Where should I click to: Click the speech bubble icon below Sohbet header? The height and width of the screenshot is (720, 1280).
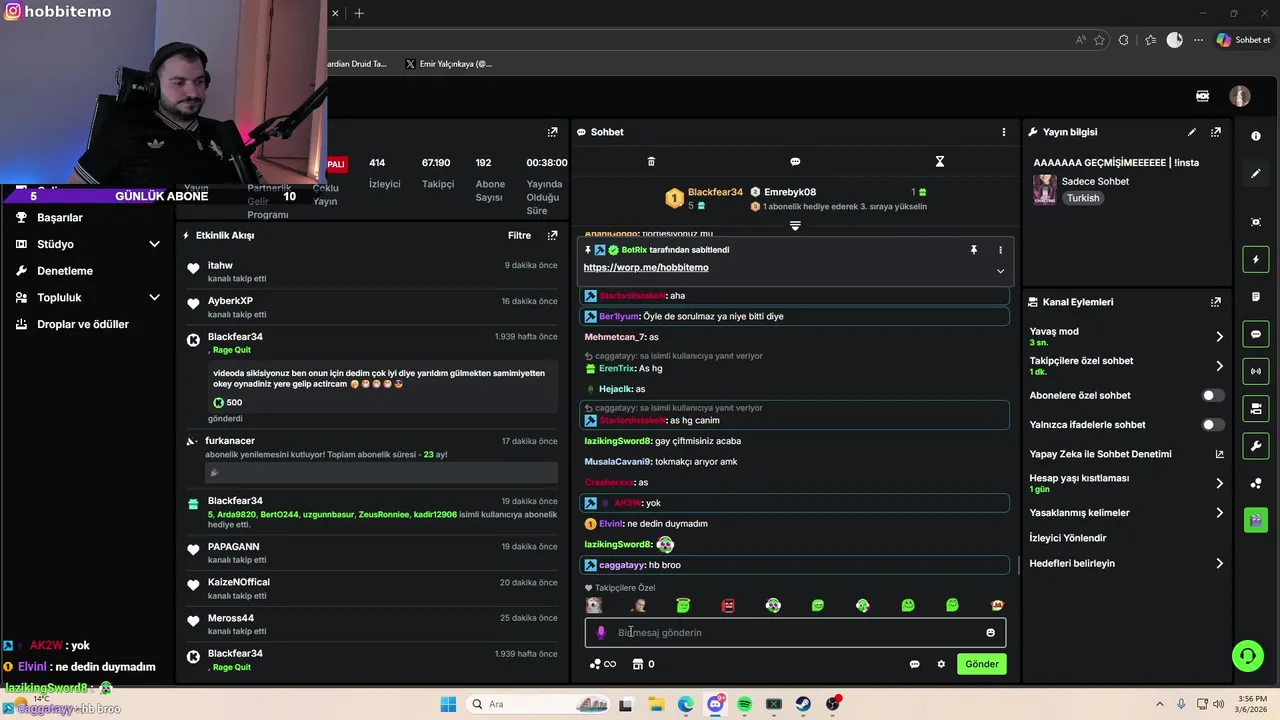795,162
